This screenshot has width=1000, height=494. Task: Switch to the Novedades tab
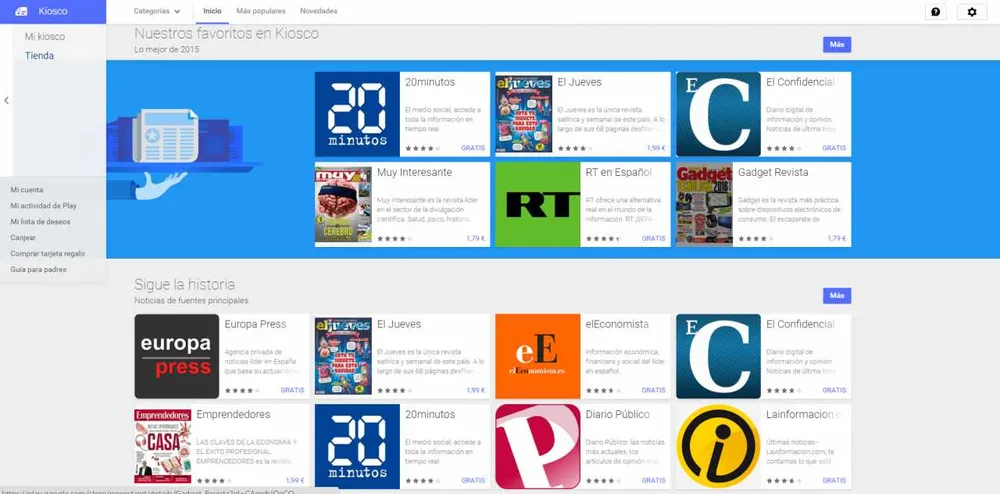pyautogui.click(x=318, y=11)
